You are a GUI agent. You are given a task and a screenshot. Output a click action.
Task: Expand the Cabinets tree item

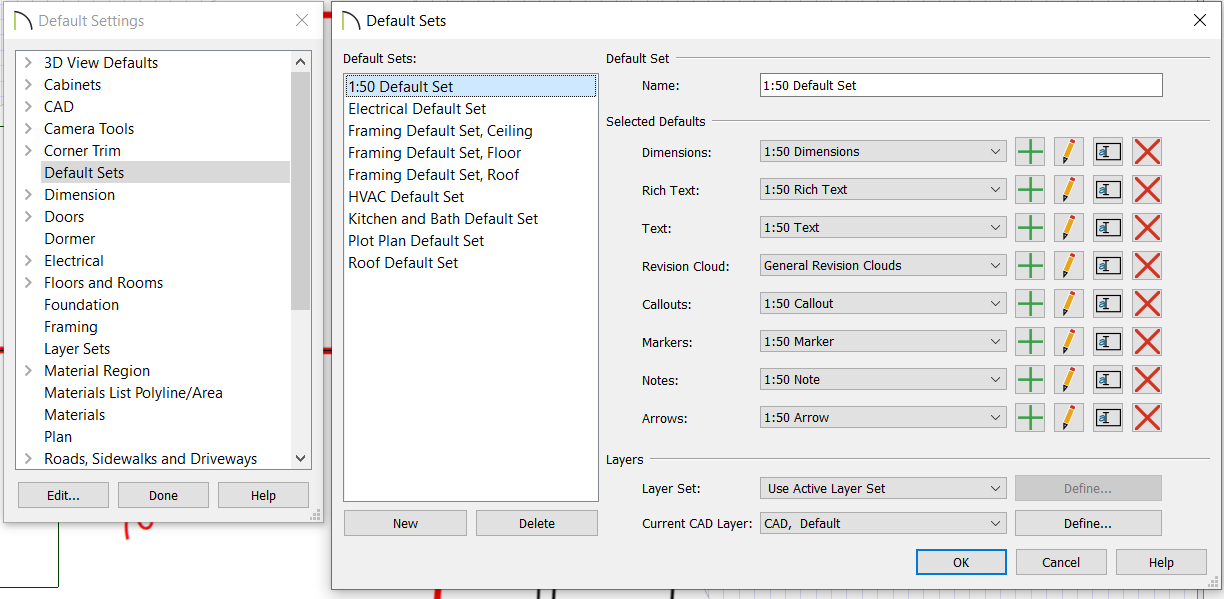click(x=28, y=84)
